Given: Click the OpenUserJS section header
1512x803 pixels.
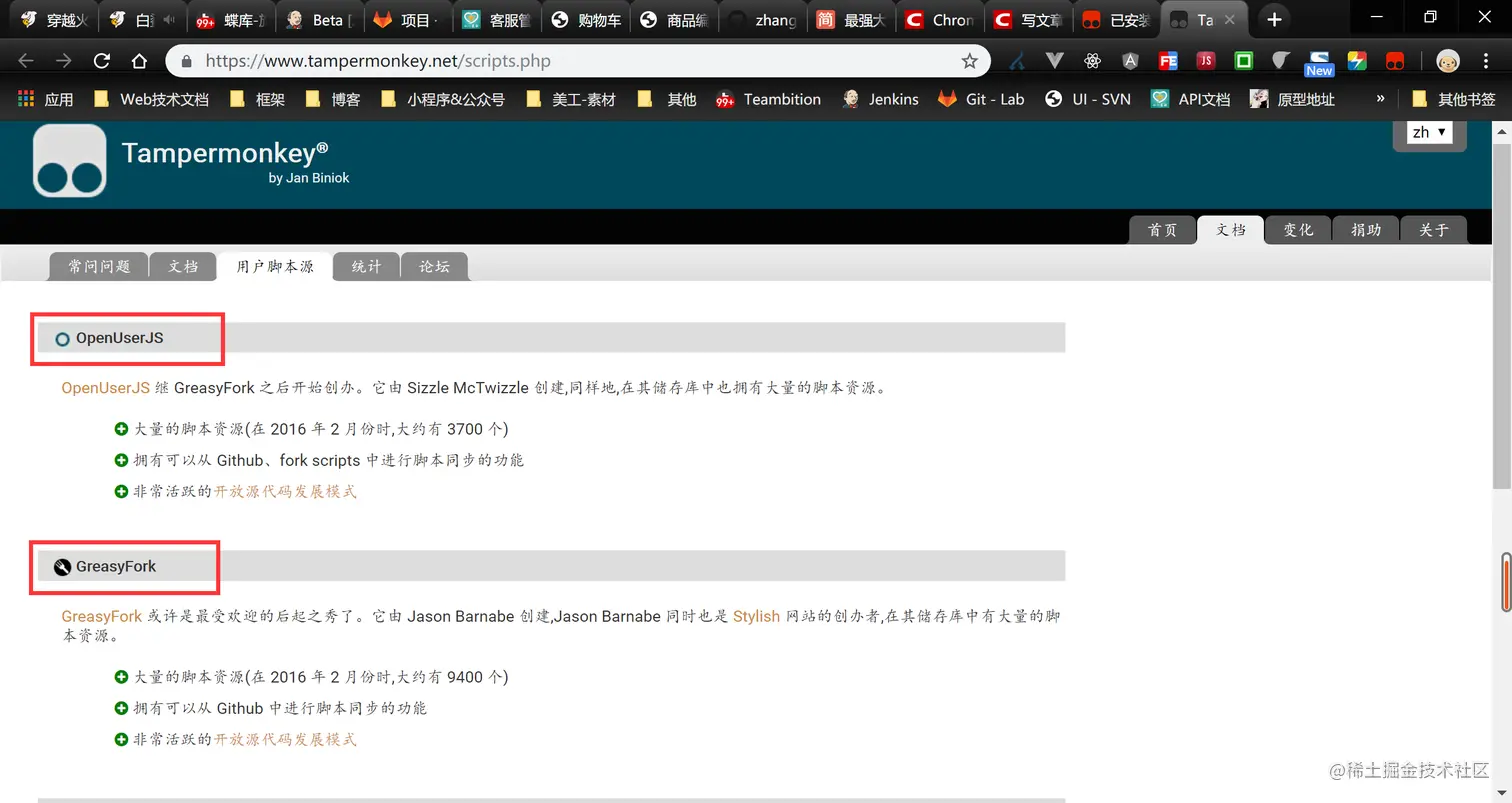Looking at the screenshot, I should click(551, 338).
